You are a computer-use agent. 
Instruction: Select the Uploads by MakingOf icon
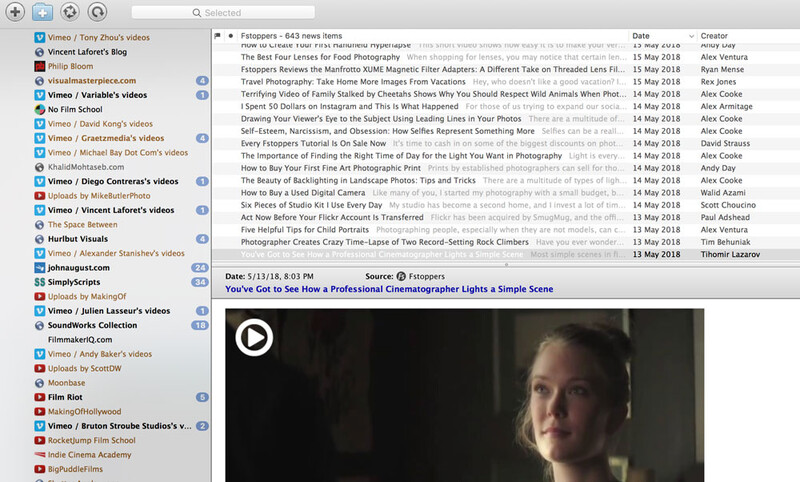(x=39, y=296)
